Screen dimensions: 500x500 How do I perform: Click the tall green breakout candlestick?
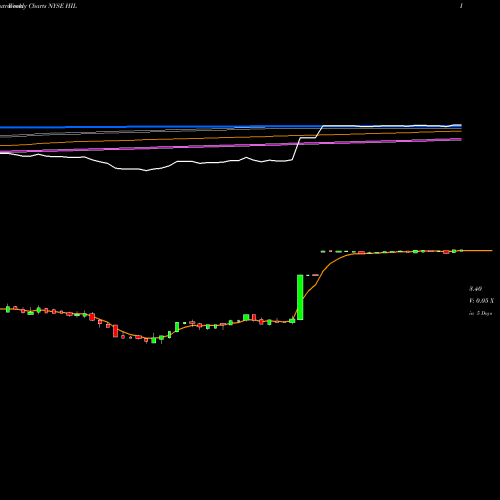pos(300,297)
